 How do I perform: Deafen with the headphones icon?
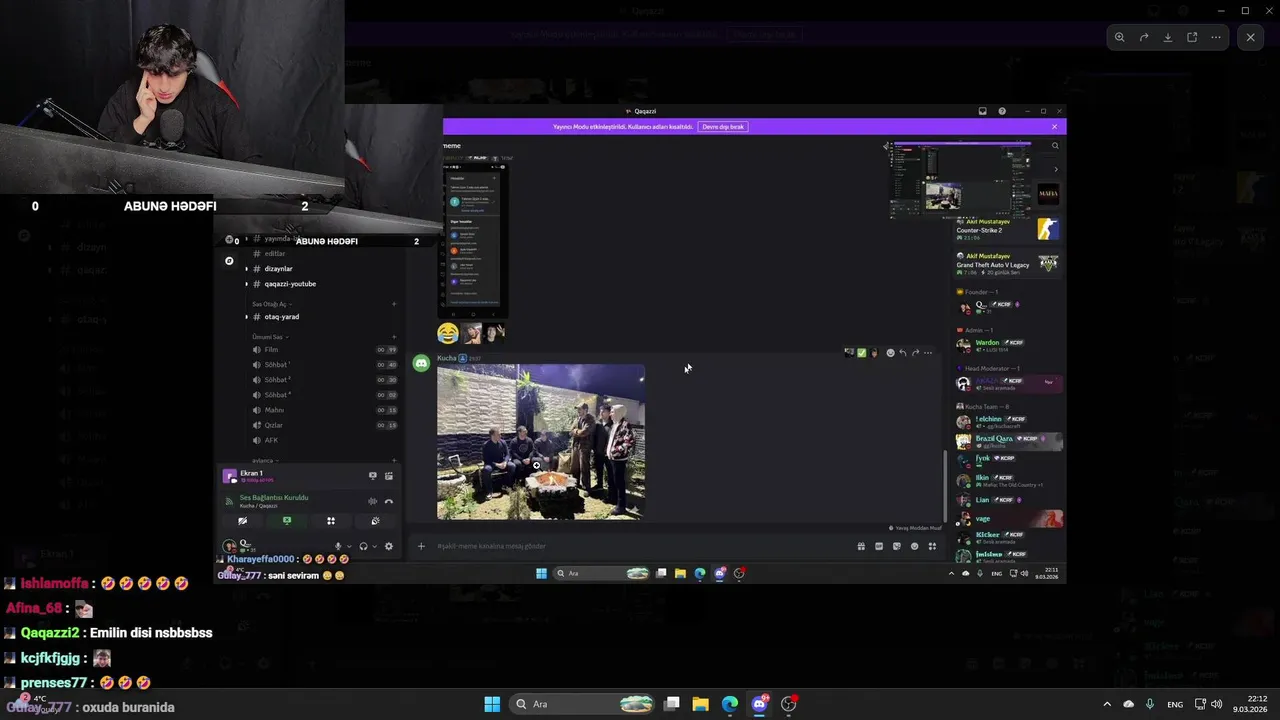(x=363, y=546)
